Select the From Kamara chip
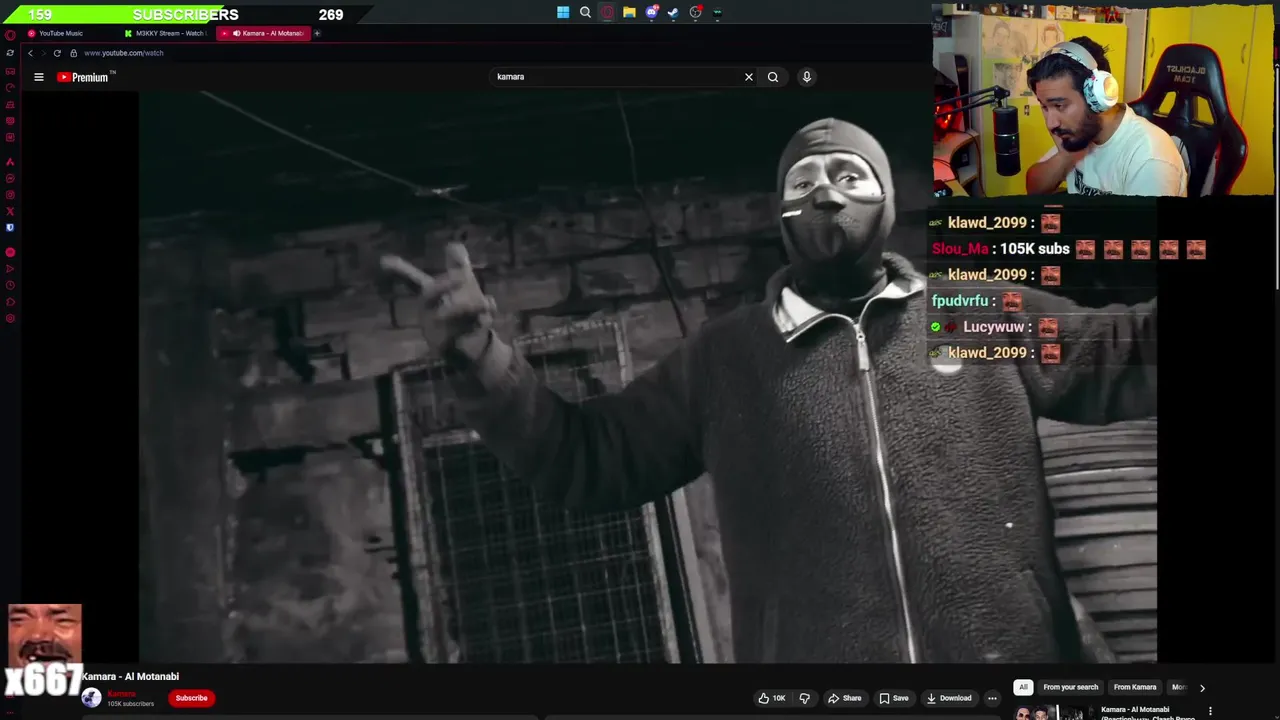This screenshot has width=1280, height=720. coord(1135,687)
